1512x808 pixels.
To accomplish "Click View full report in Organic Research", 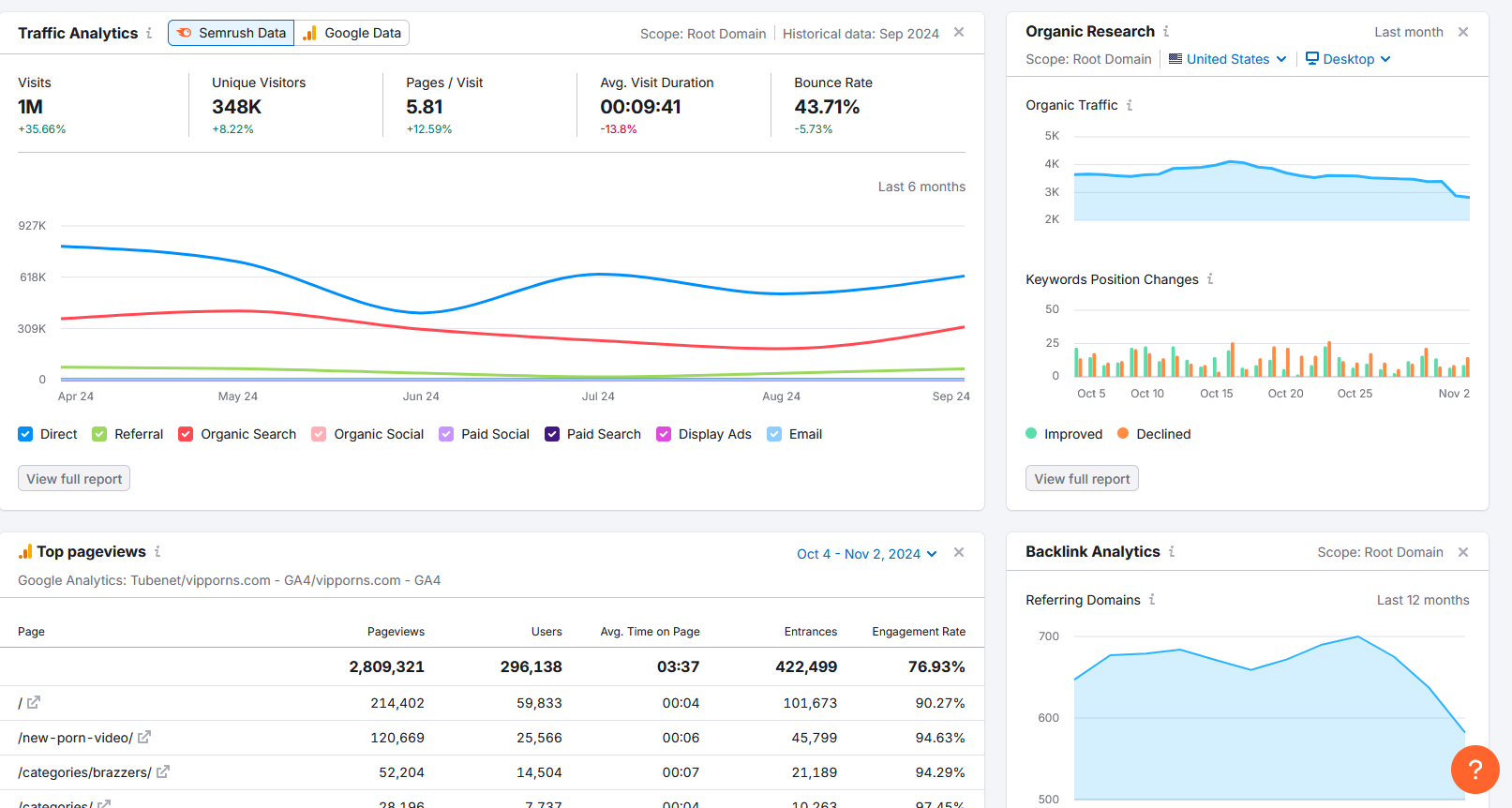I will [x=1082, y=478].
